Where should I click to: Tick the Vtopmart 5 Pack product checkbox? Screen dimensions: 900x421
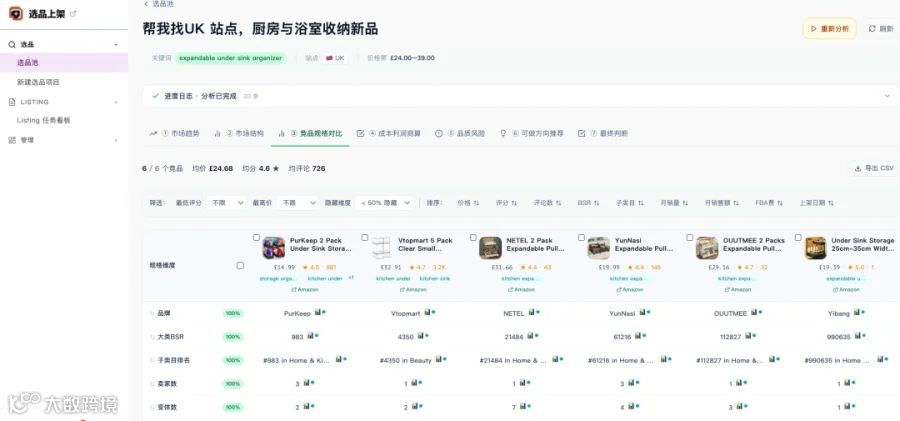coord(364,237)
